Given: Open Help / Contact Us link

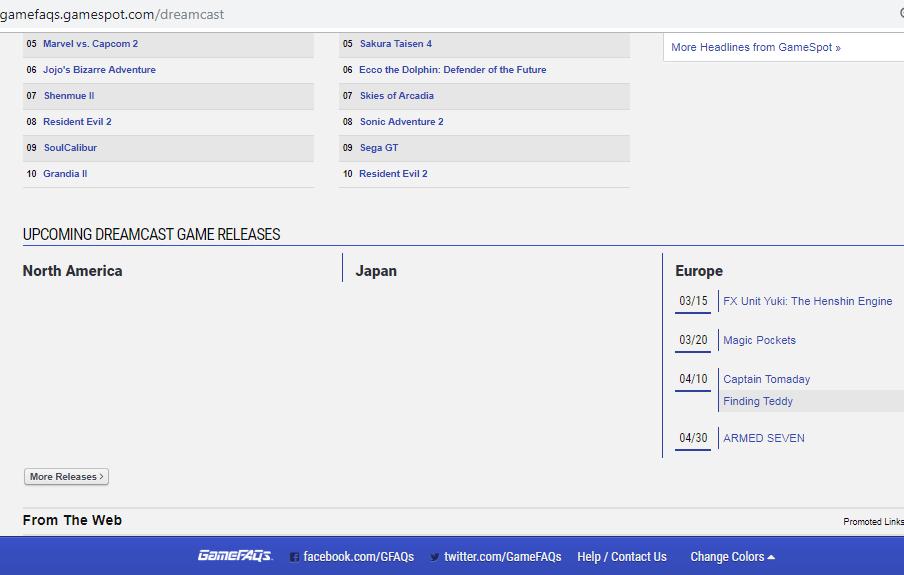Looking at the screenshot, I should click(622, 557).
